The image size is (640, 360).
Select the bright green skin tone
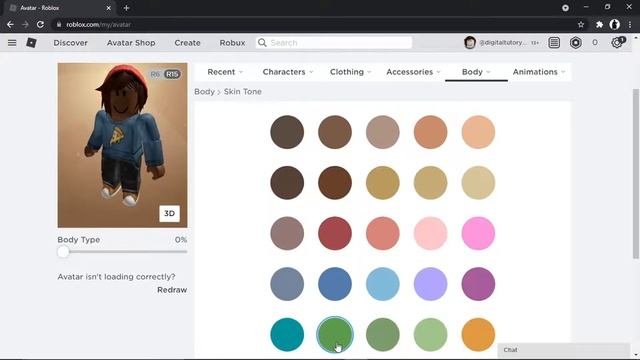click(335, 334)
